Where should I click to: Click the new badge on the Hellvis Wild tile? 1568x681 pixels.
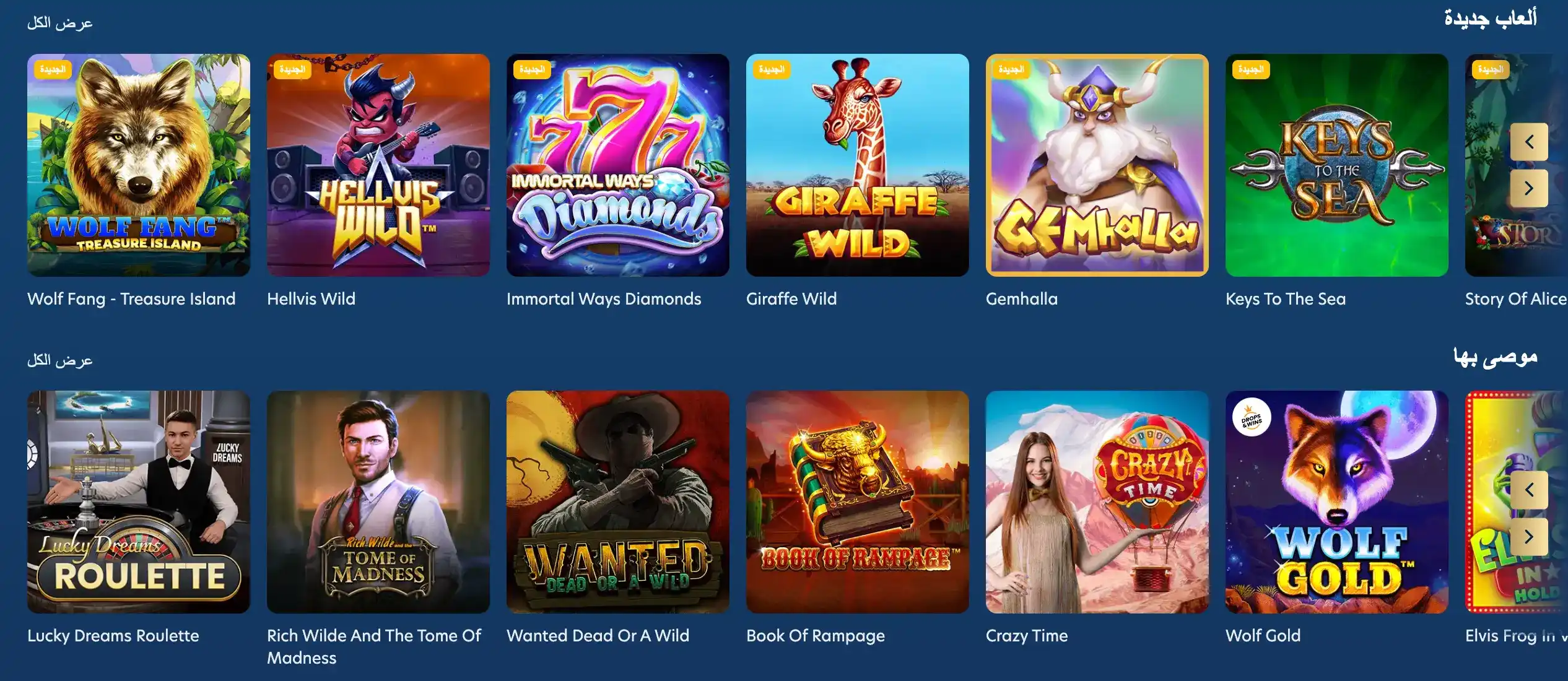tap(292, 69)
